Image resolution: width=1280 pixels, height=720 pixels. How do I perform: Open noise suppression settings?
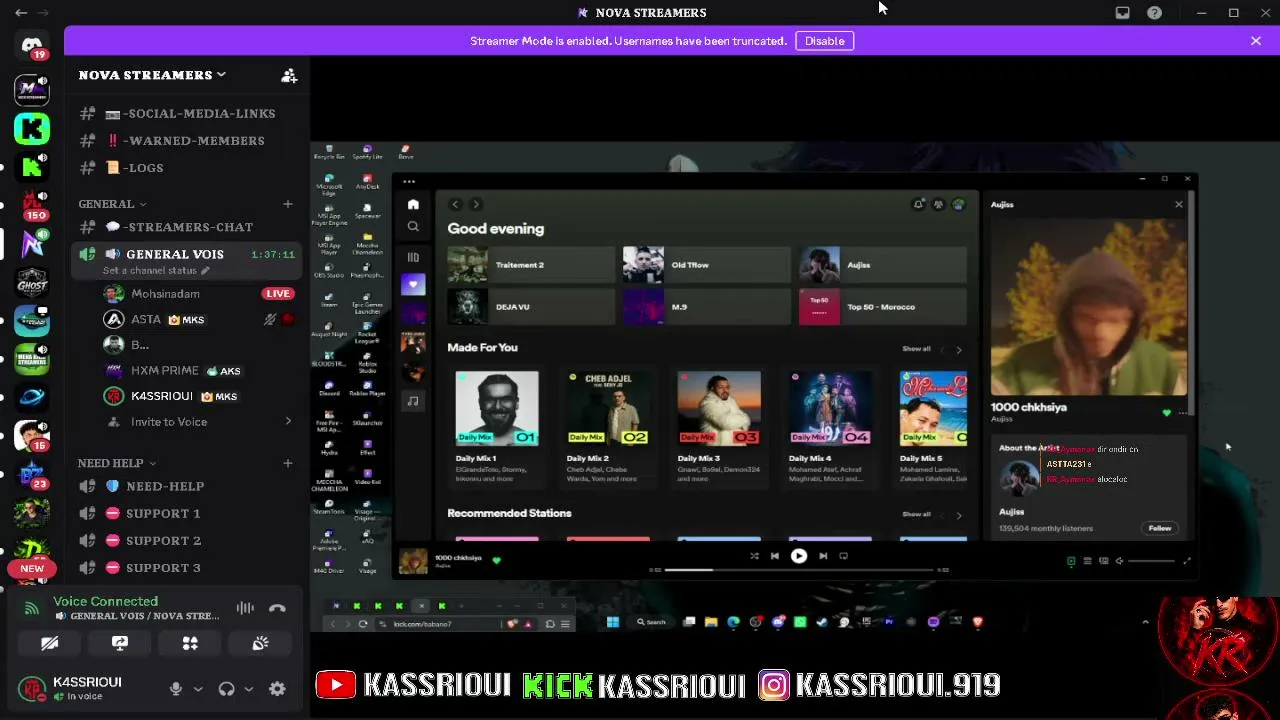(x=245, y=608)
